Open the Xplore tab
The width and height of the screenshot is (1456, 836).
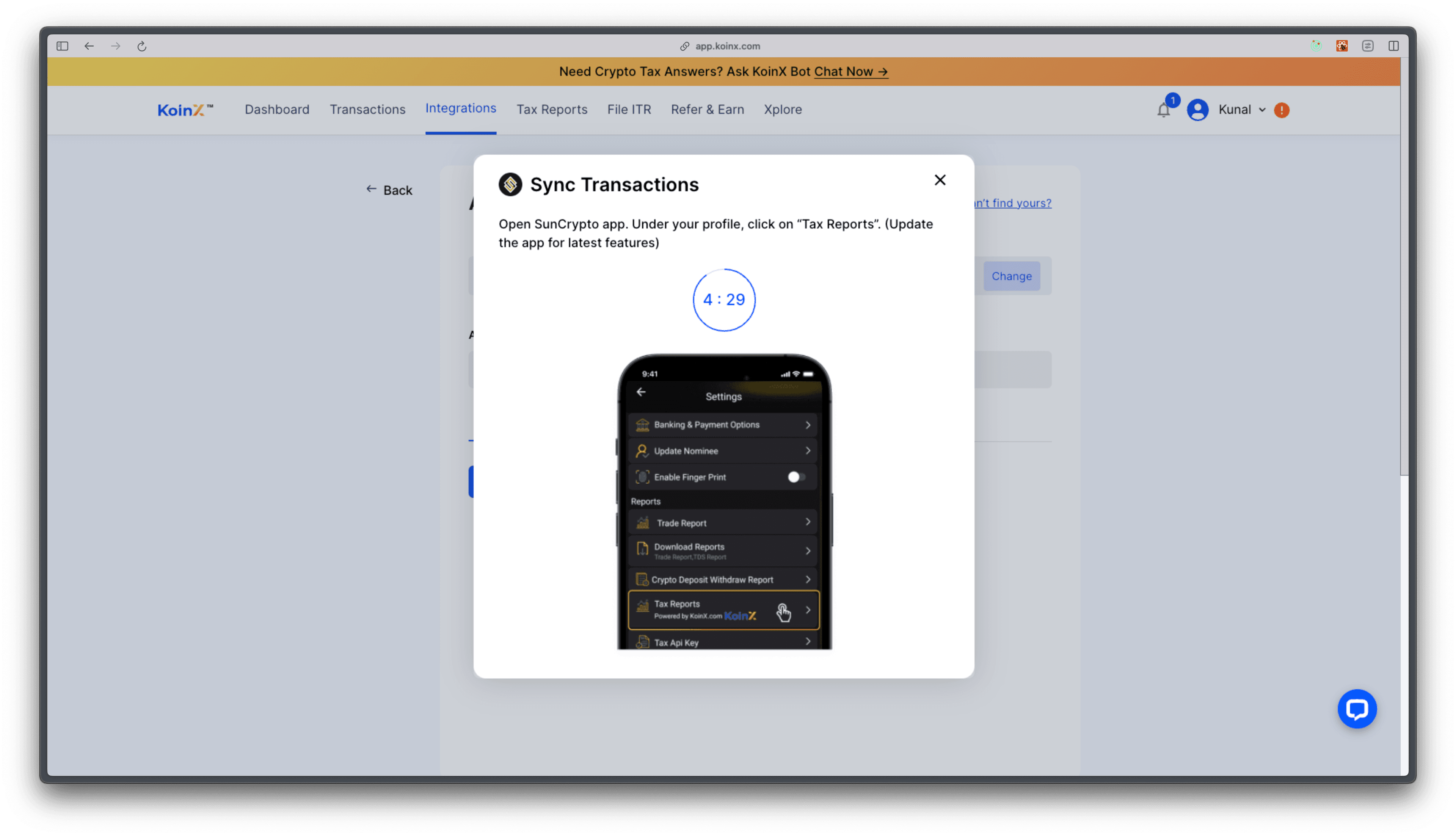pyautogui.click(x=783, y=110)
